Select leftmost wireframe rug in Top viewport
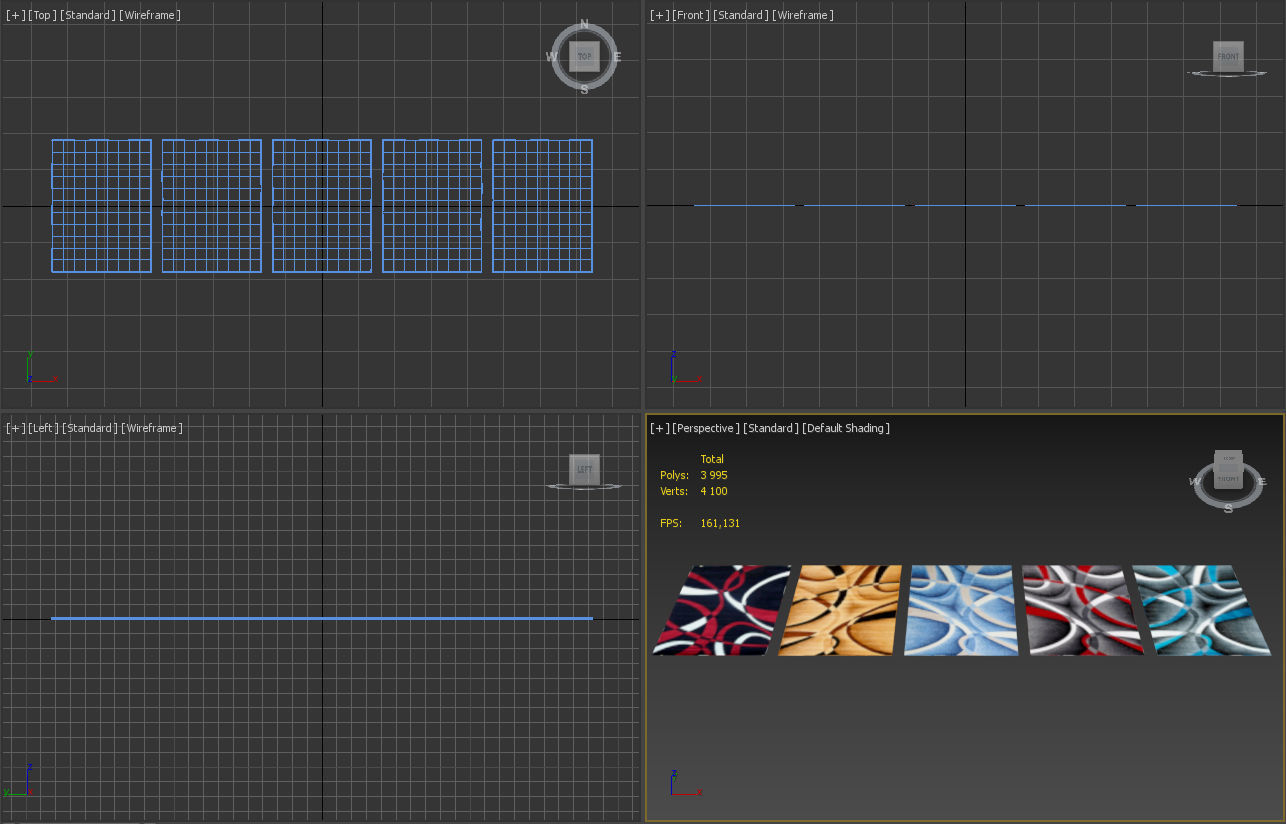The image size is (1286, 824). (x=101, y=205)
